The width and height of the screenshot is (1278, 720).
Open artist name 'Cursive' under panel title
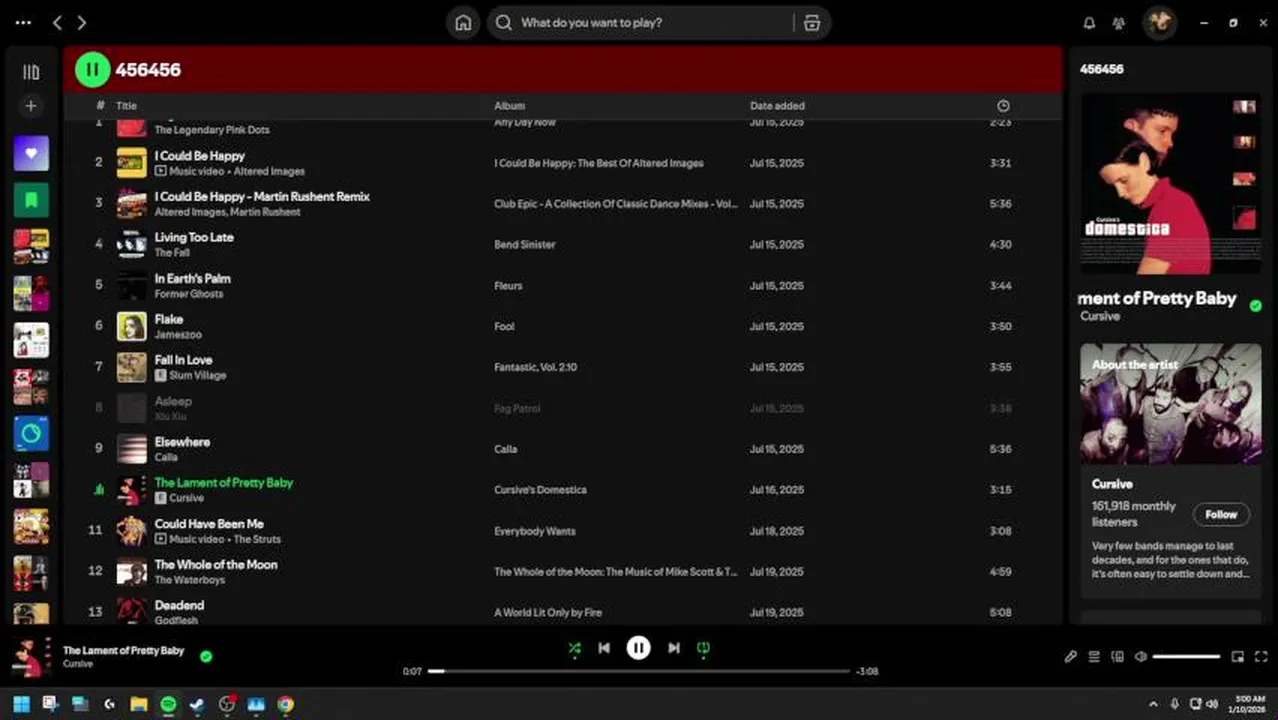tap(1100, 316)
